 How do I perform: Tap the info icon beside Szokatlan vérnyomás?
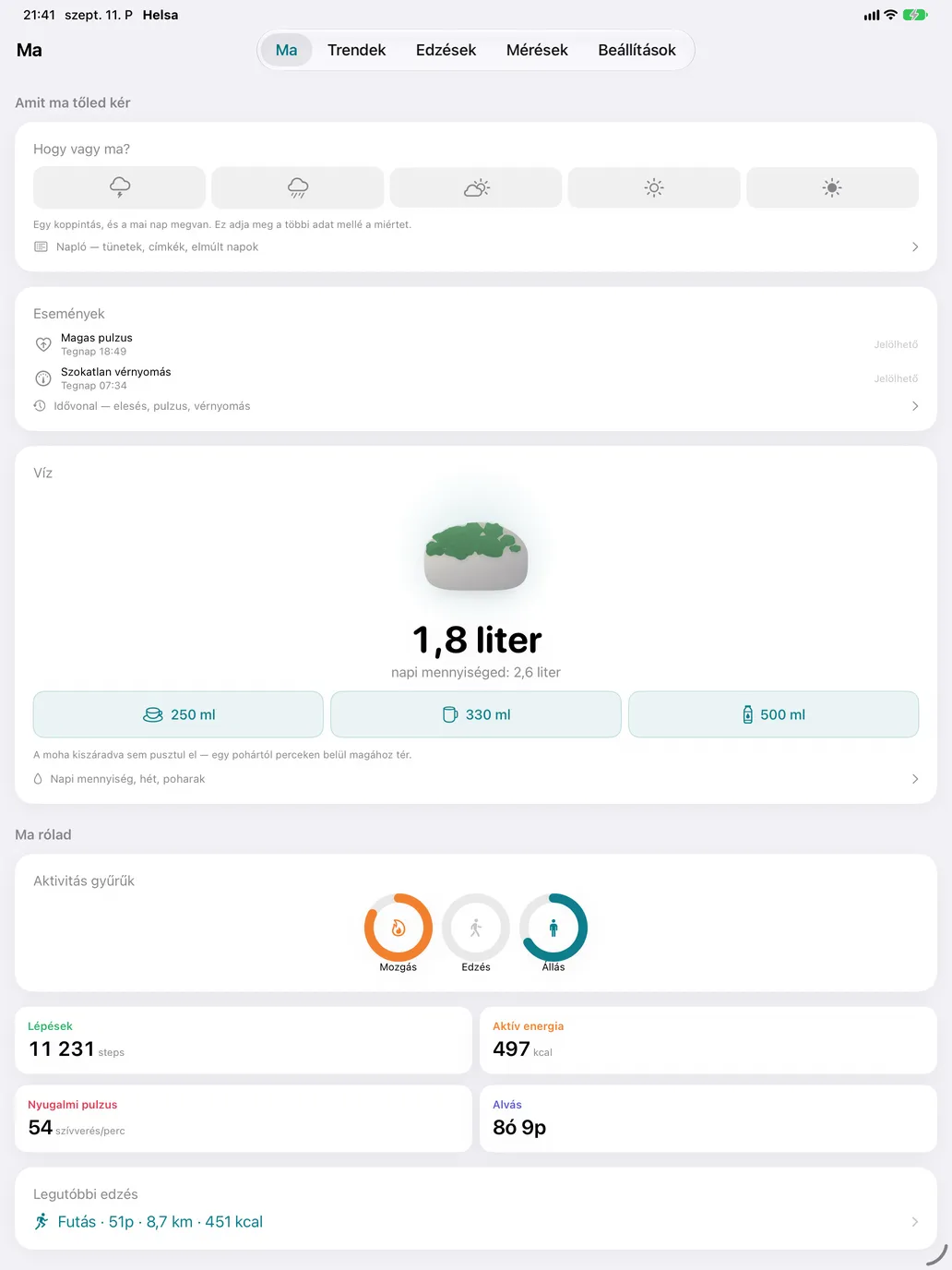[43, 378]
